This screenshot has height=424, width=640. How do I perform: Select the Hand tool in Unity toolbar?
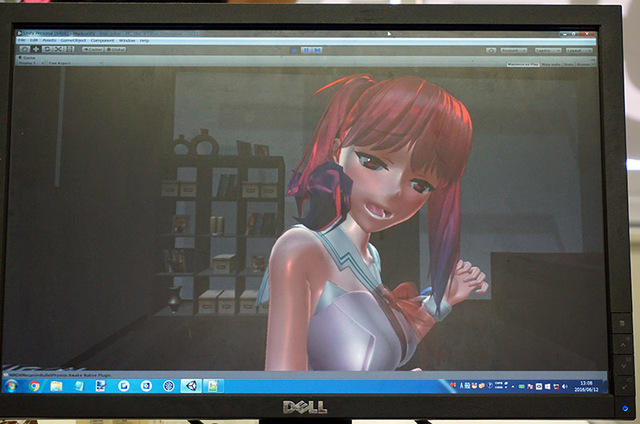[24, 49]
